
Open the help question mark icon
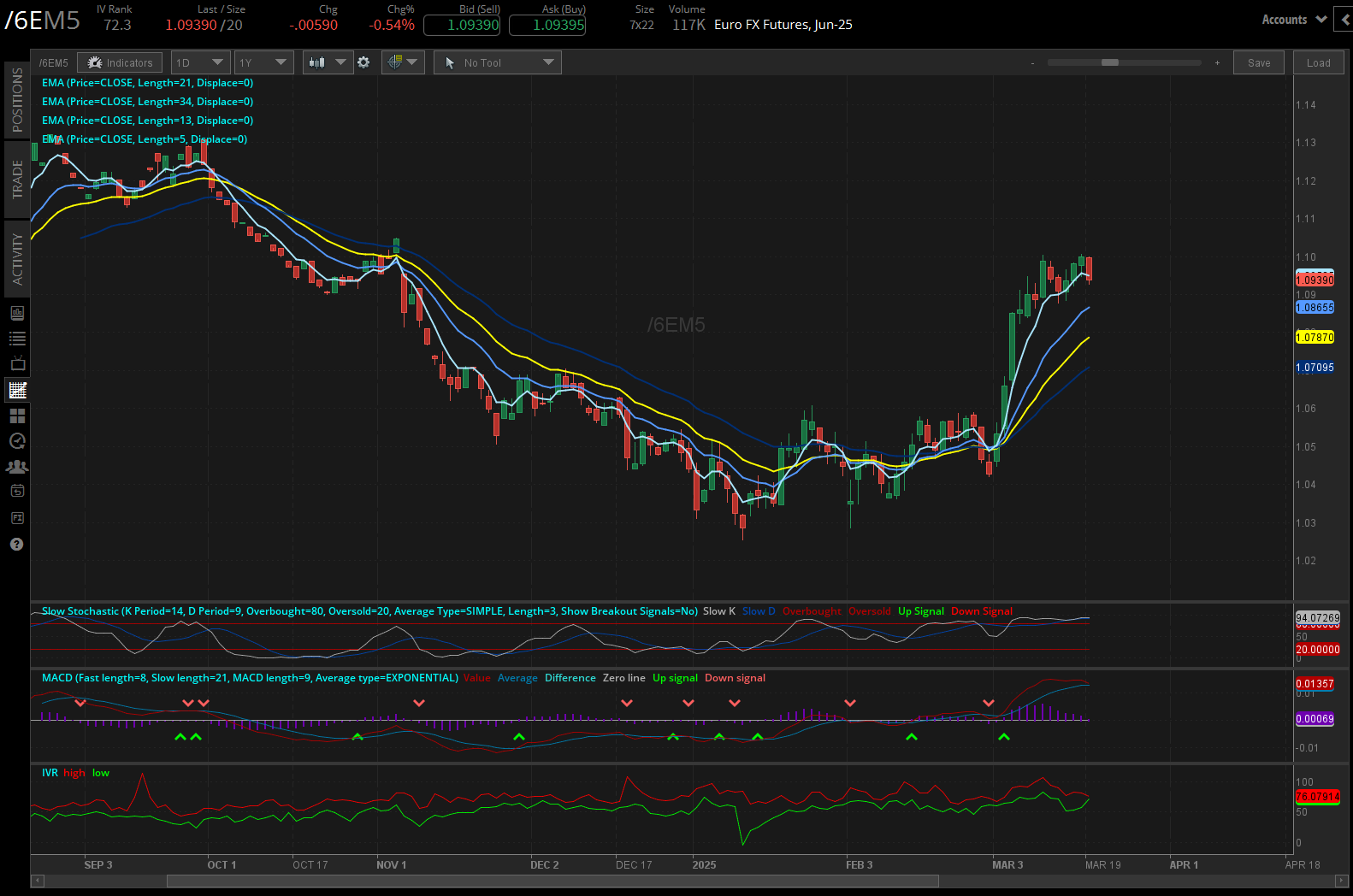(16, 544)
